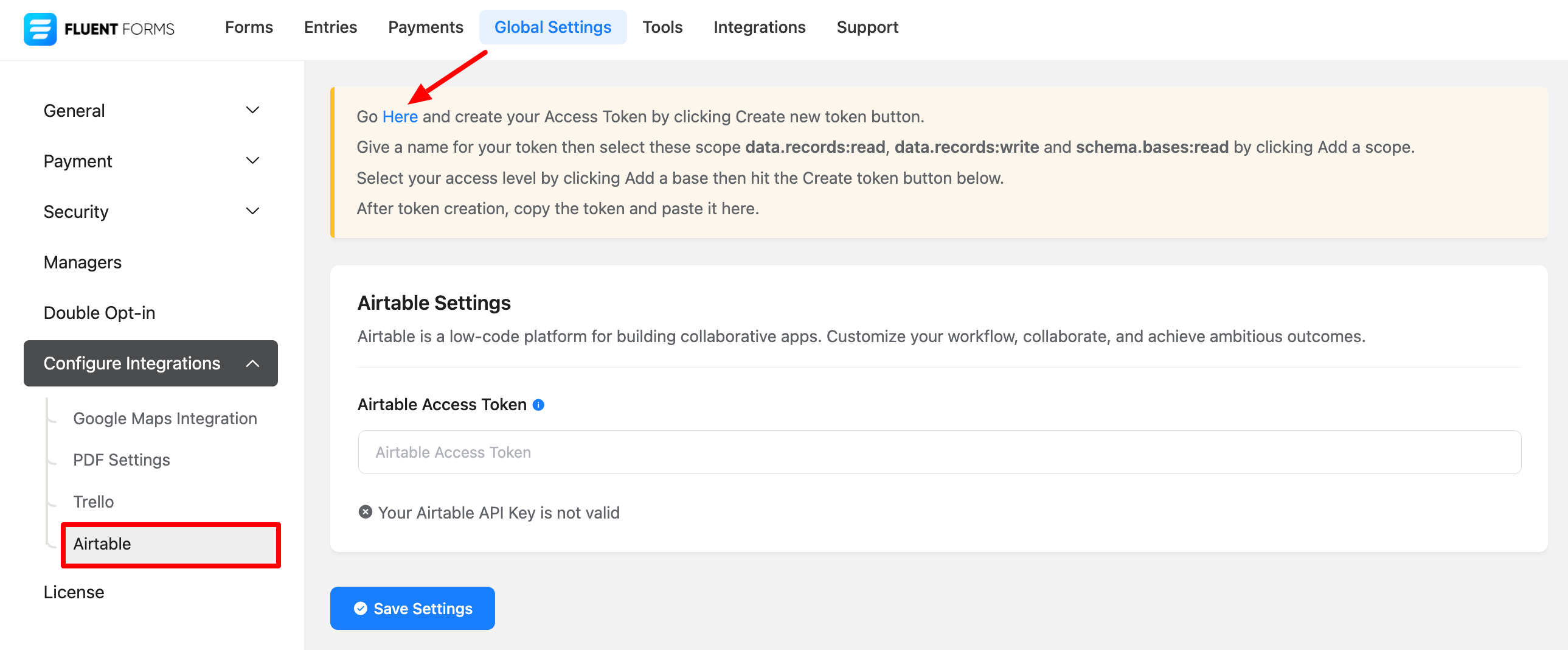Screen dimensions: 1568x650
Task: Click the Fluent Forms logo icon
Action: (x=40, y=29)
